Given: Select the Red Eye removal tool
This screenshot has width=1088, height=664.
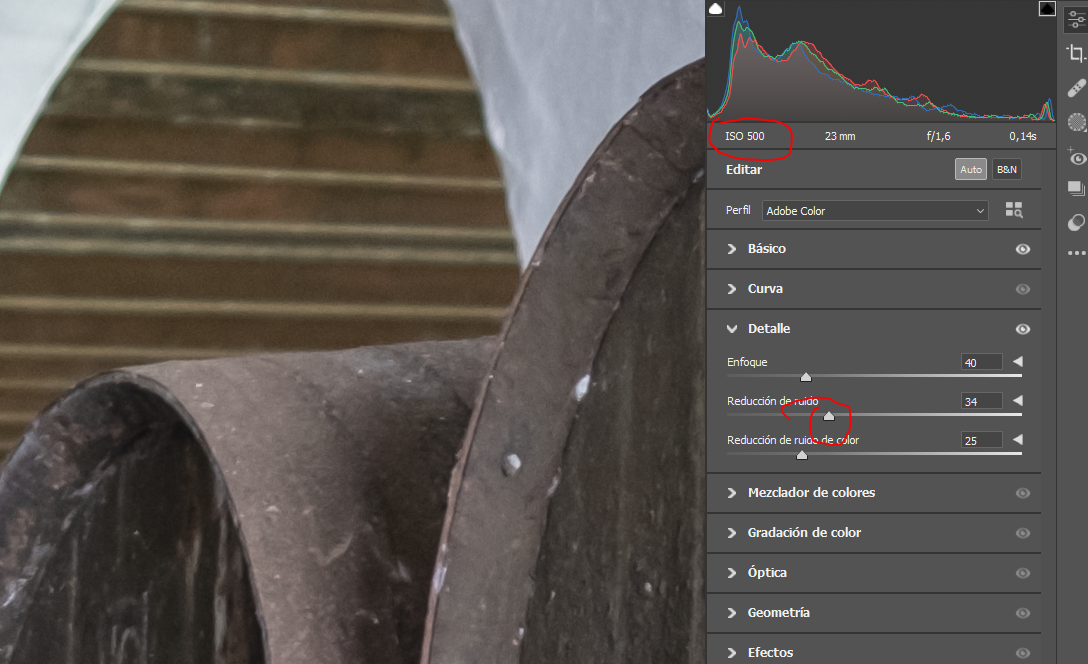Looking at the screenshot, I should click(1076, 157).
